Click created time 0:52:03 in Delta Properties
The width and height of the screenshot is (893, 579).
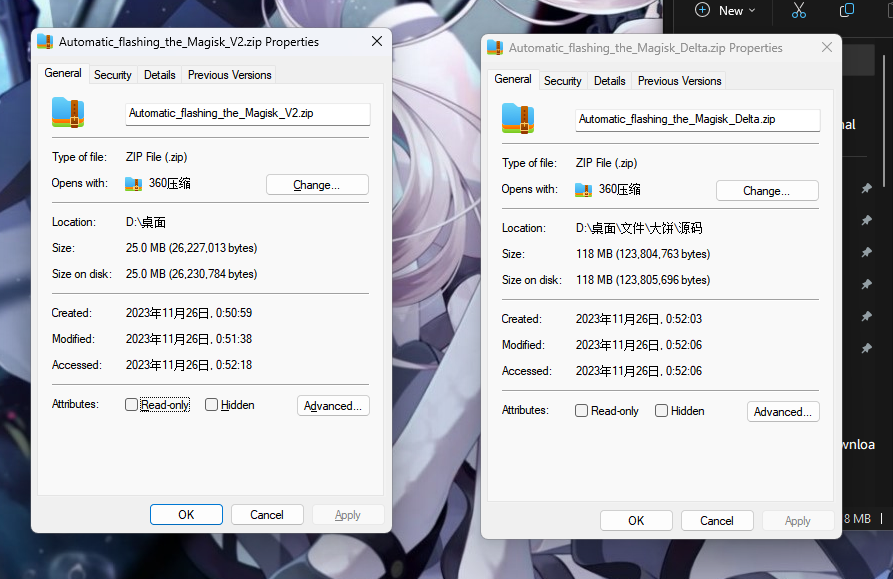pos(639,319)
